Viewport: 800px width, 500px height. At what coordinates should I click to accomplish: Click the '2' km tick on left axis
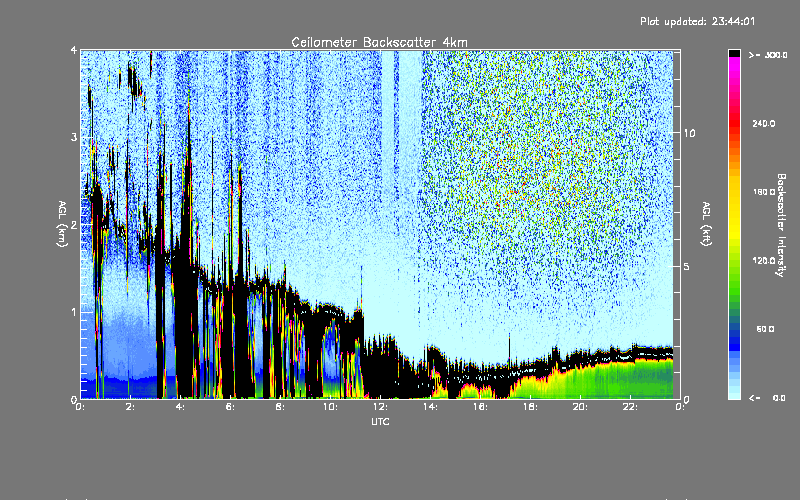74,224
